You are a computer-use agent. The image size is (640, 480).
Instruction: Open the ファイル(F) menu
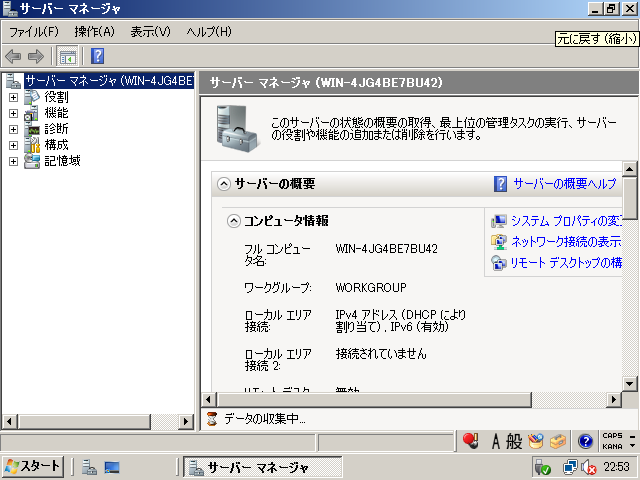coord(34,32)
